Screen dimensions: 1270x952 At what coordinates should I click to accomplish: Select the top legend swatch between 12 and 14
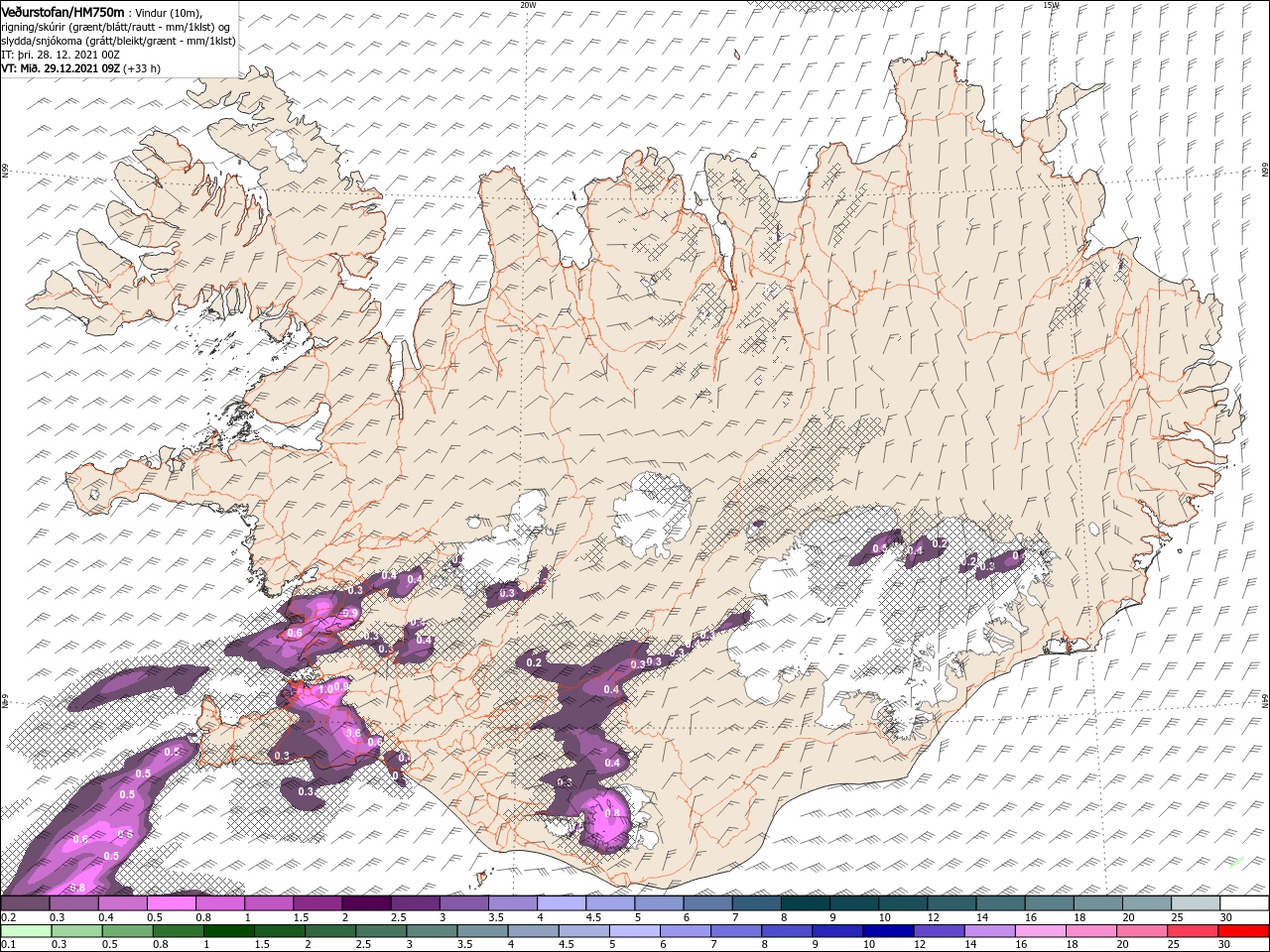coord(952,903)
